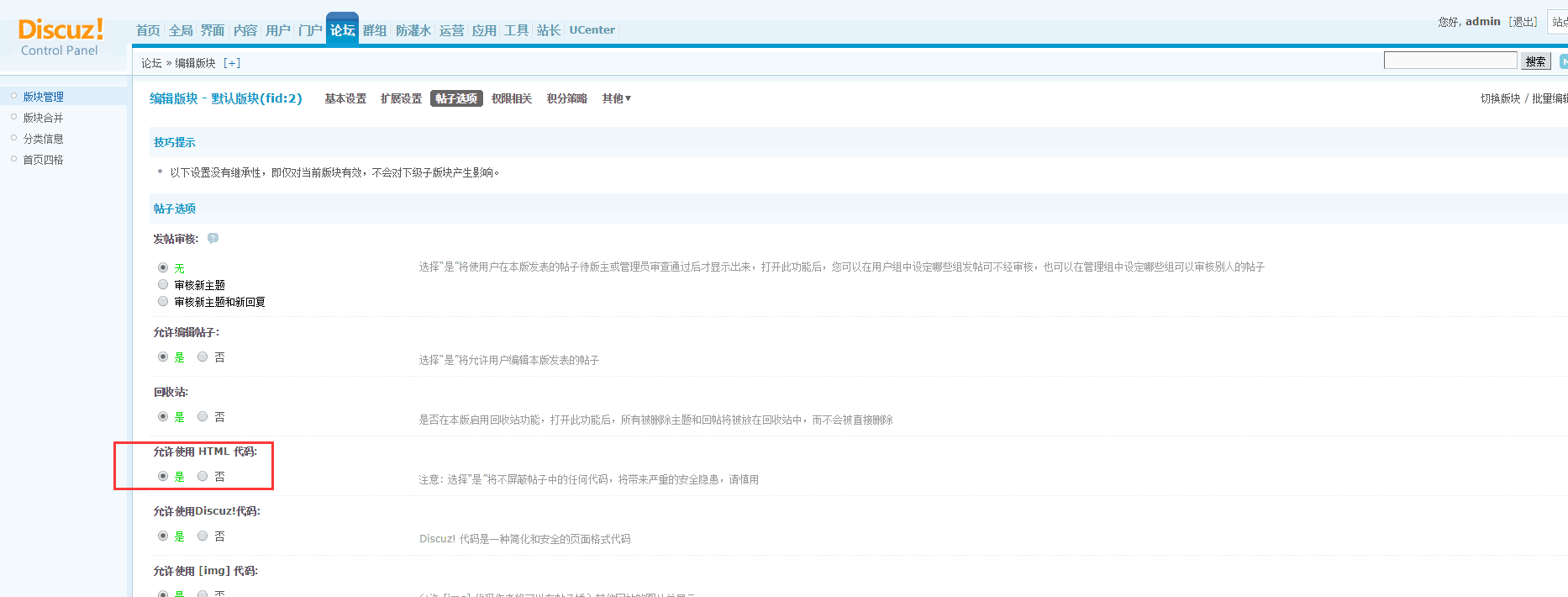Image resolution: width=1568 pixels, height=597 pixels.
Task: Click the 编辑版块 - 默认版块(fid:2) heading
Action: (226, 98)
